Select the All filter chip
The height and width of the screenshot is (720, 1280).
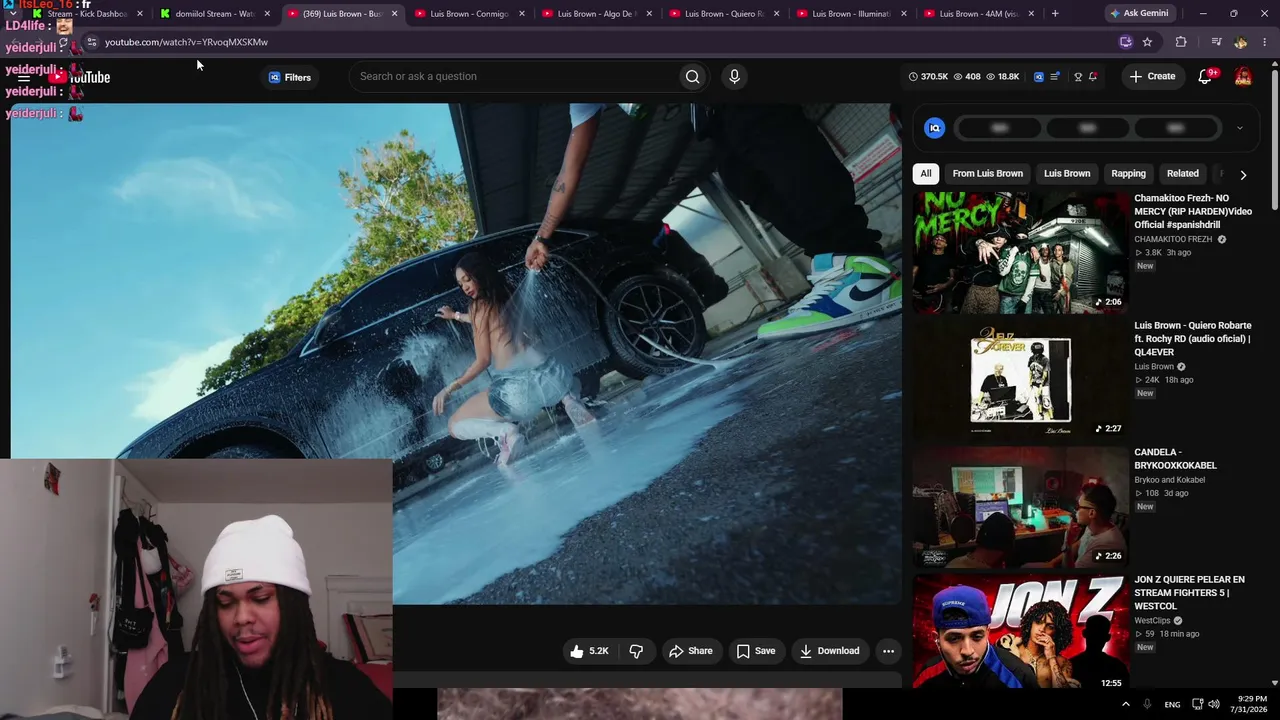(x=926, y=174)
